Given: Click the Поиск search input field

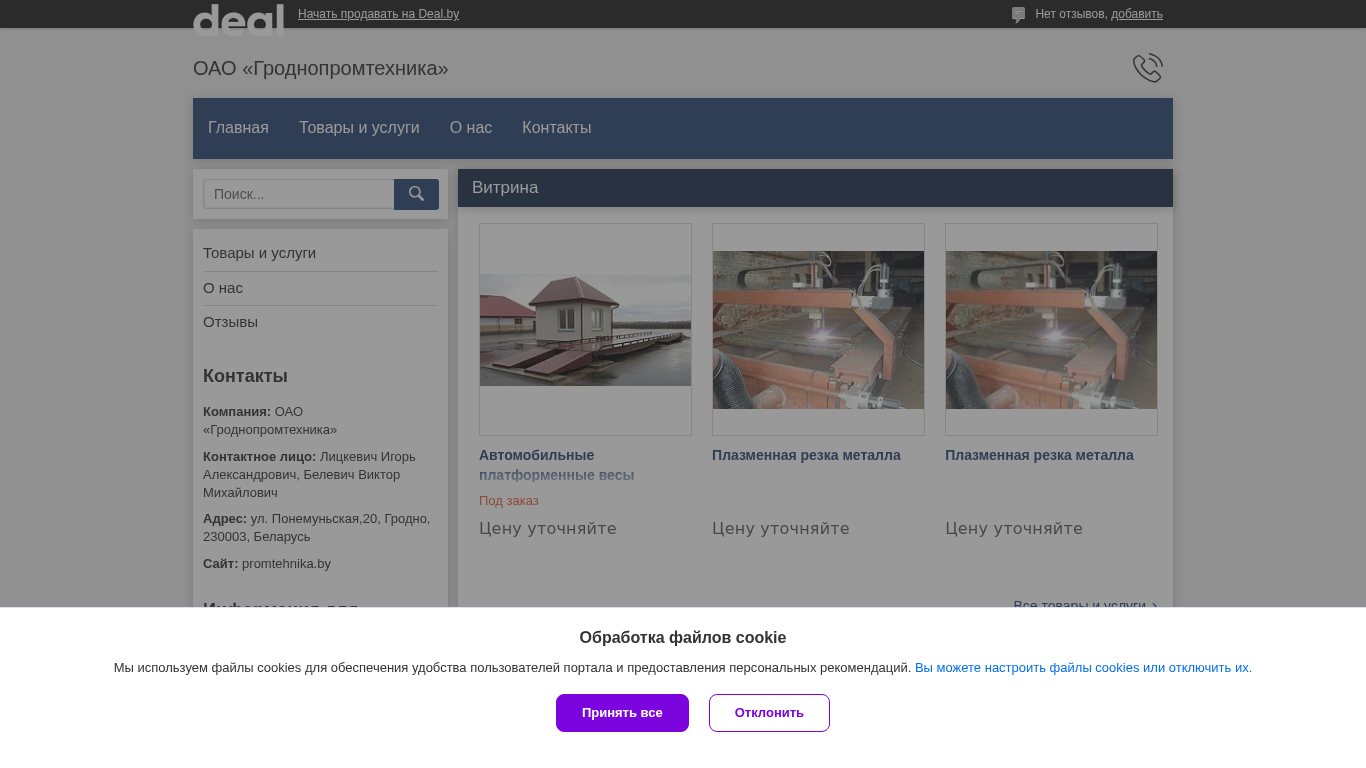Looking at the screenshot, I should tap(299, 194).
